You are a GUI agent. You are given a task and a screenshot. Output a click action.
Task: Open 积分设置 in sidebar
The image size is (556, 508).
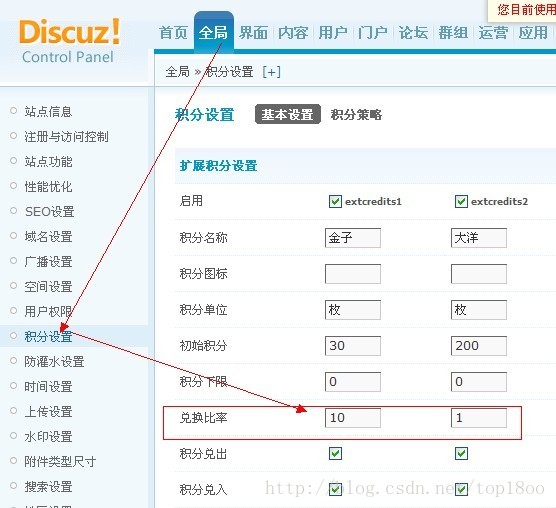click(x=48, y=336)
